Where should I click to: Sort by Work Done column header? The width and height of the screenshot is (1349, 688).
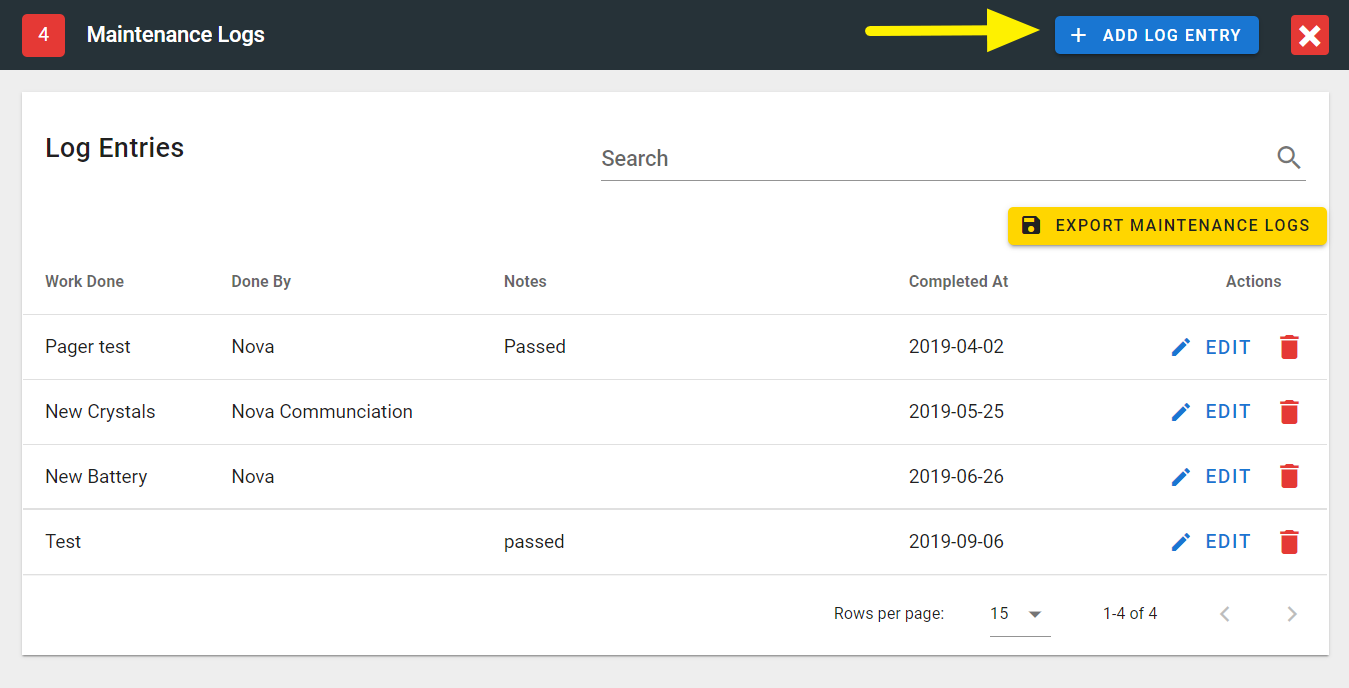(x=85, y=282)
